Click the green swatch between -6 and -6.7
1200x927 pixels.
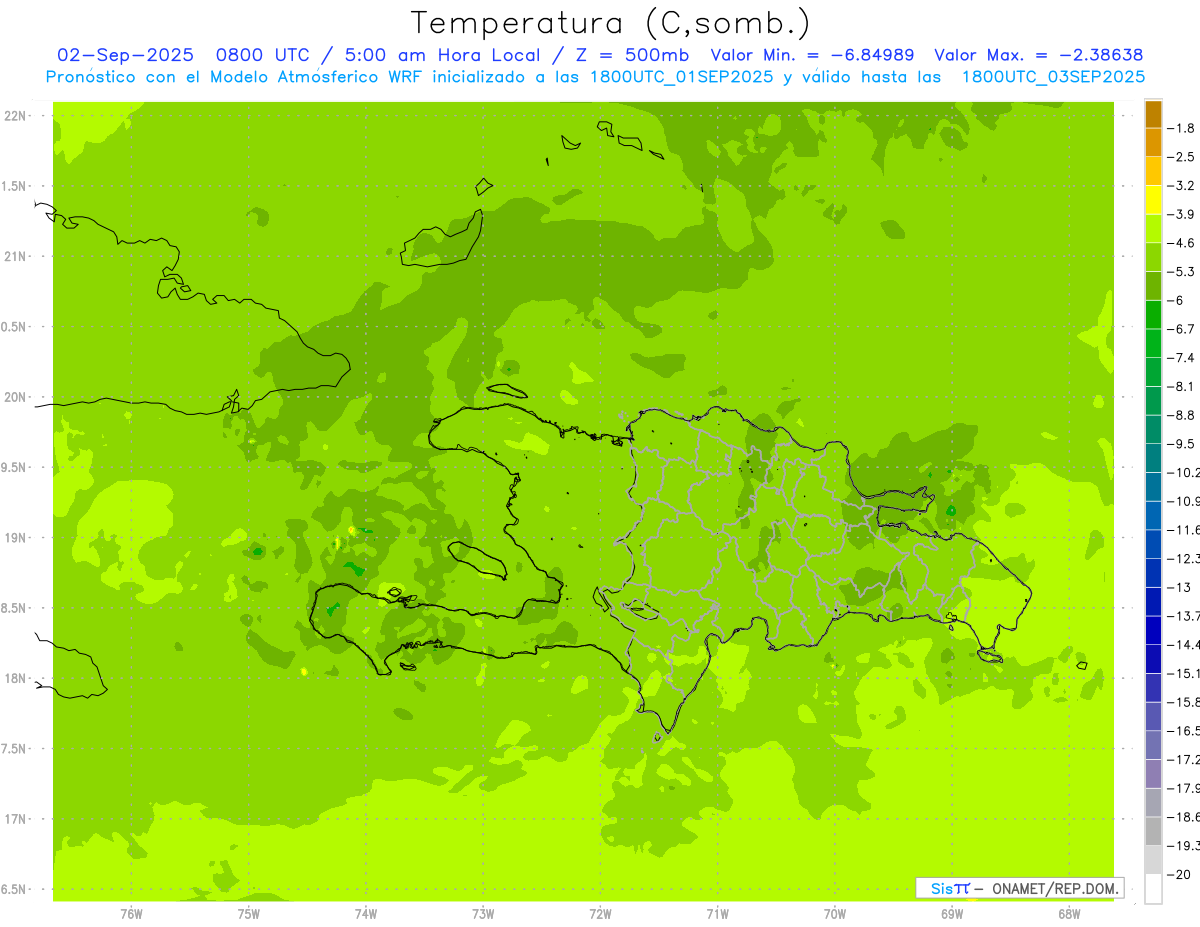[1153, 314]
